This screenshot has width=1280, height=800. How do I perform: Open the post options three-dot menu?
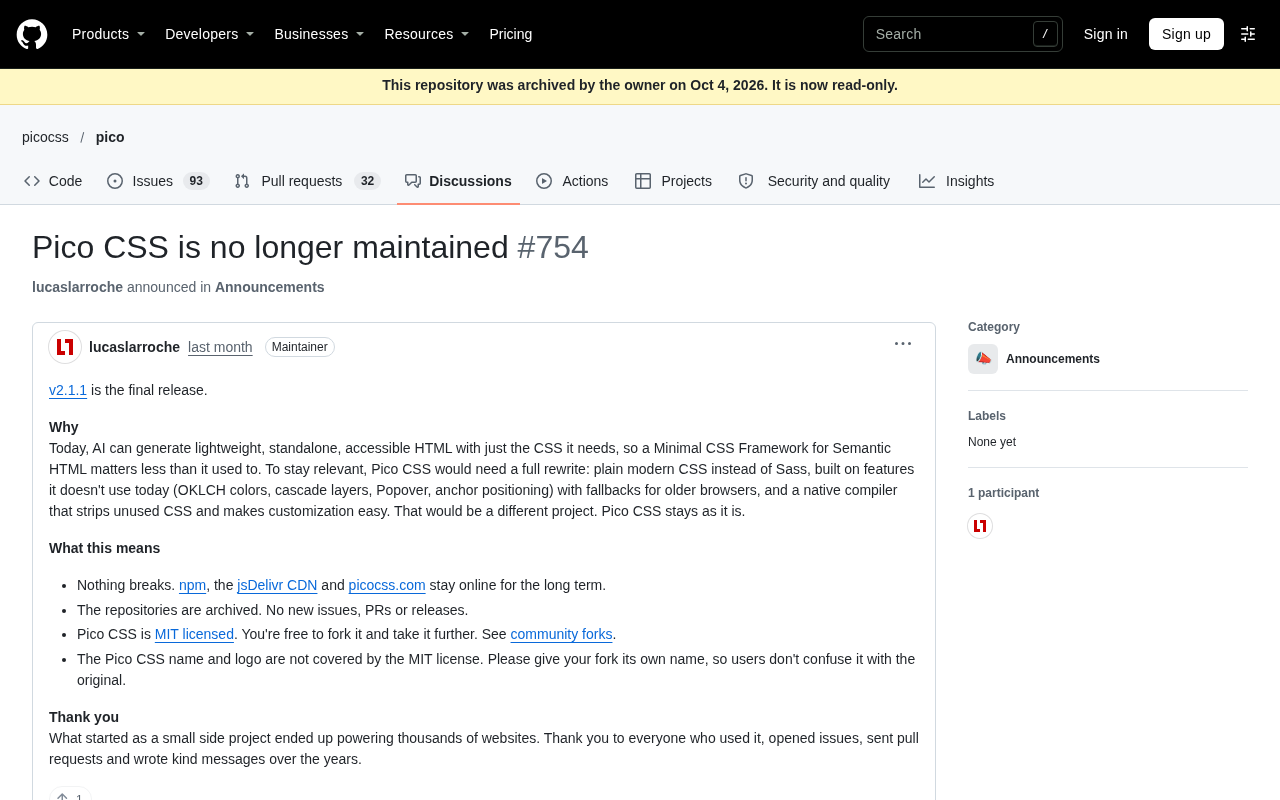click(x=903, y=344)
